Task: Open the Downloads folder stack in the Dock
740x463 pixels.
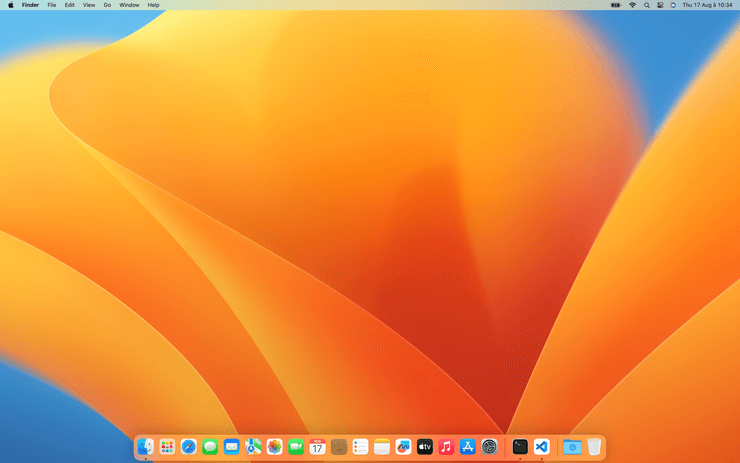Action: (x=572, y=446)
